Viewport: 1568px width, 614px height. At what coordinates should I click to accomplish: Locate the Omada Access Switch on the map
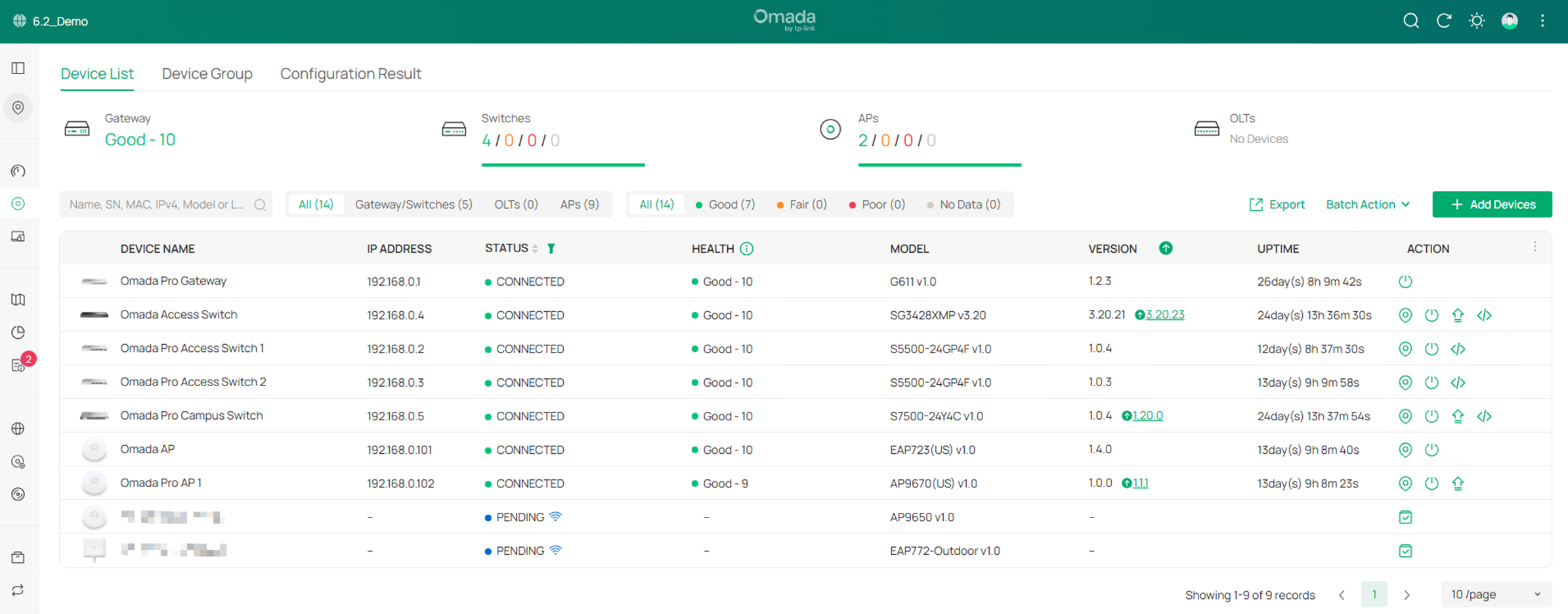click(x=1405, y=315)
